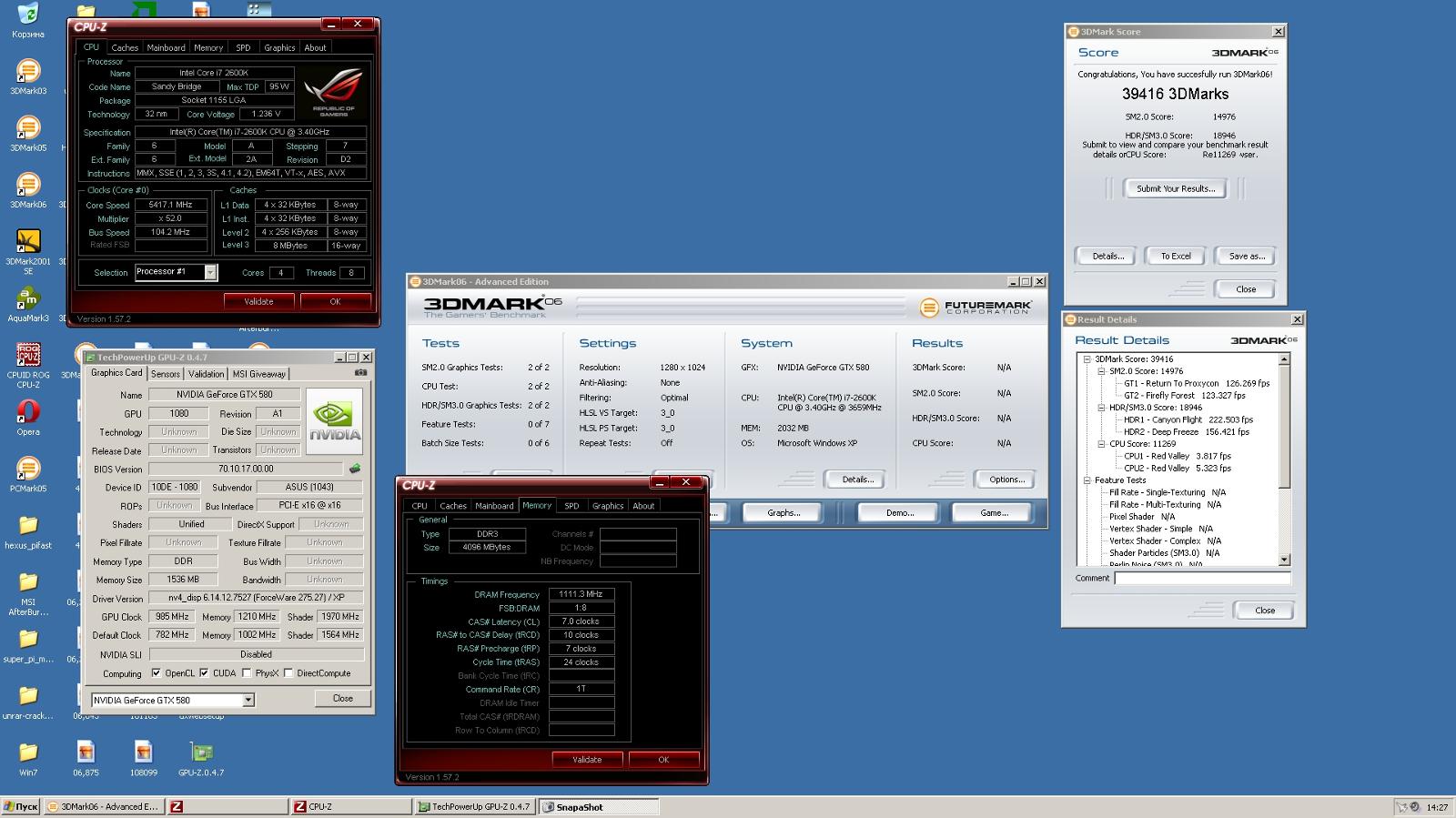Click the To Excel button
Viewport: 1456px width, 818px height.
click(x=1175, y=256)
